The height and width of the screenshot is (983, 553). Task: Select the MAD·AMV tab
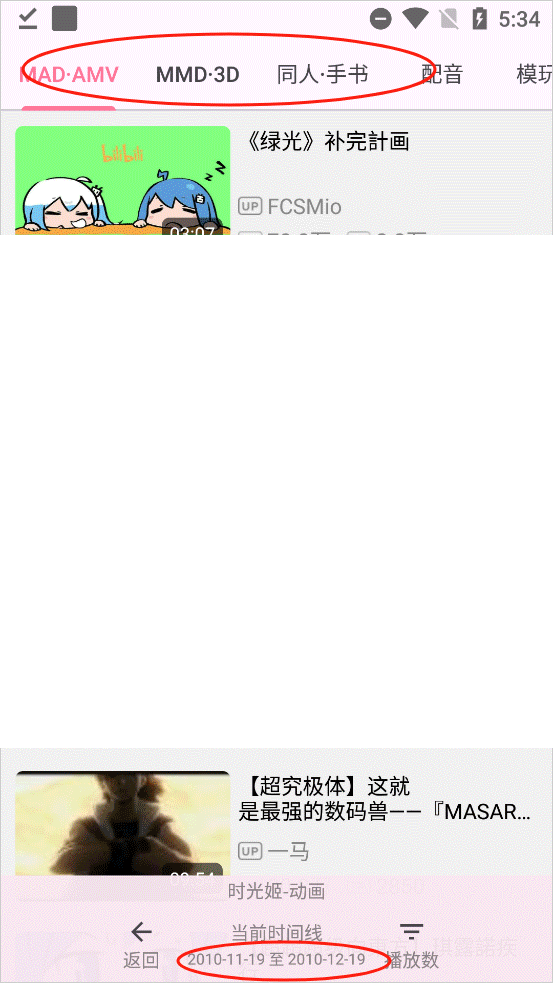[x=69, y=75]
